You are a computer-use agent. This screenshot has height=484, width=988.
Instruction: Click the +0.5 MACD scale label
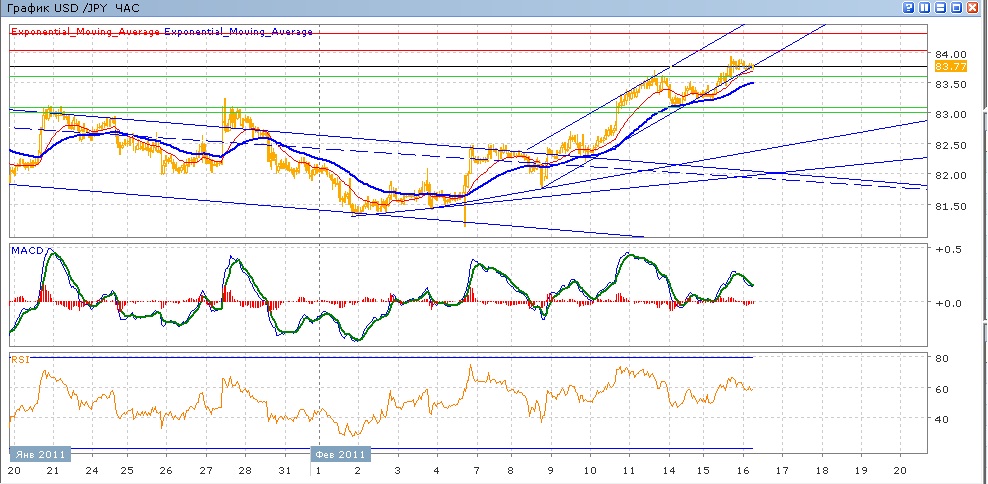coord(945,249)
